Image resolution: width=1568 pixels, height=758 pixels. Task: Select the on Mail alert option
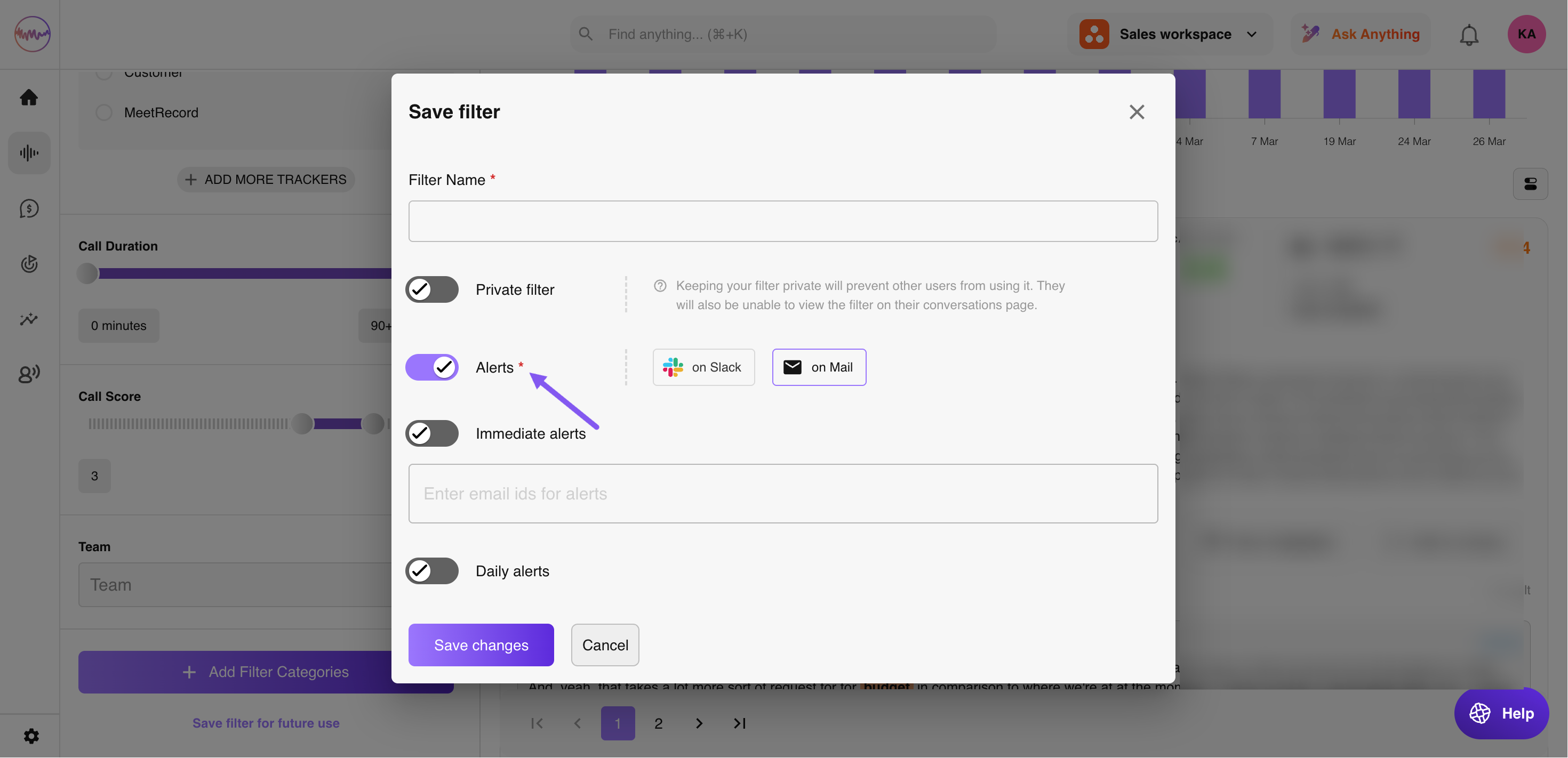coord(819,367)
